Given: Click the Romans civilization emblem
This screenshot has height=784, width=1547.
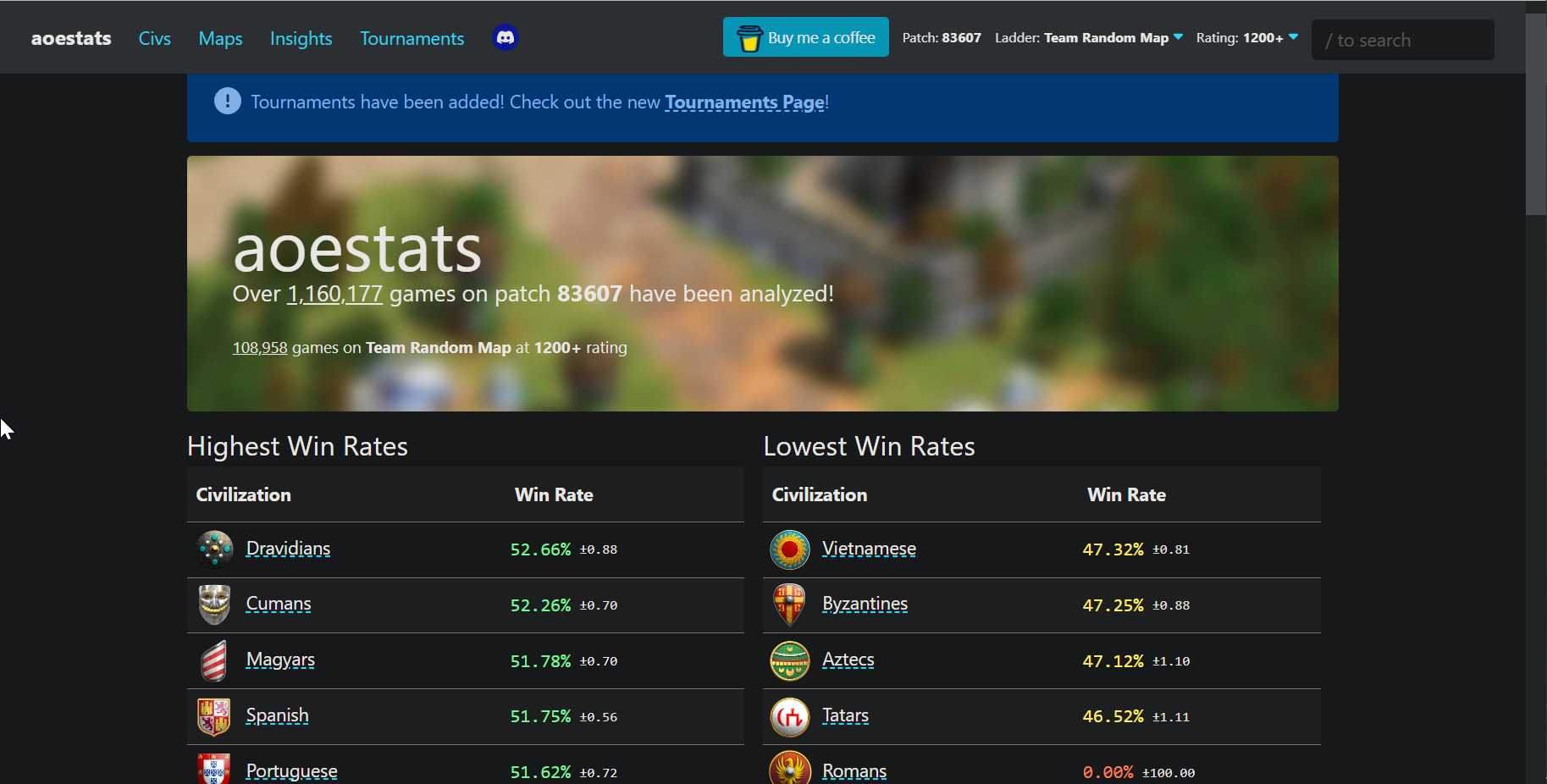Looking at the screenshot, I should tap(789, 769).
